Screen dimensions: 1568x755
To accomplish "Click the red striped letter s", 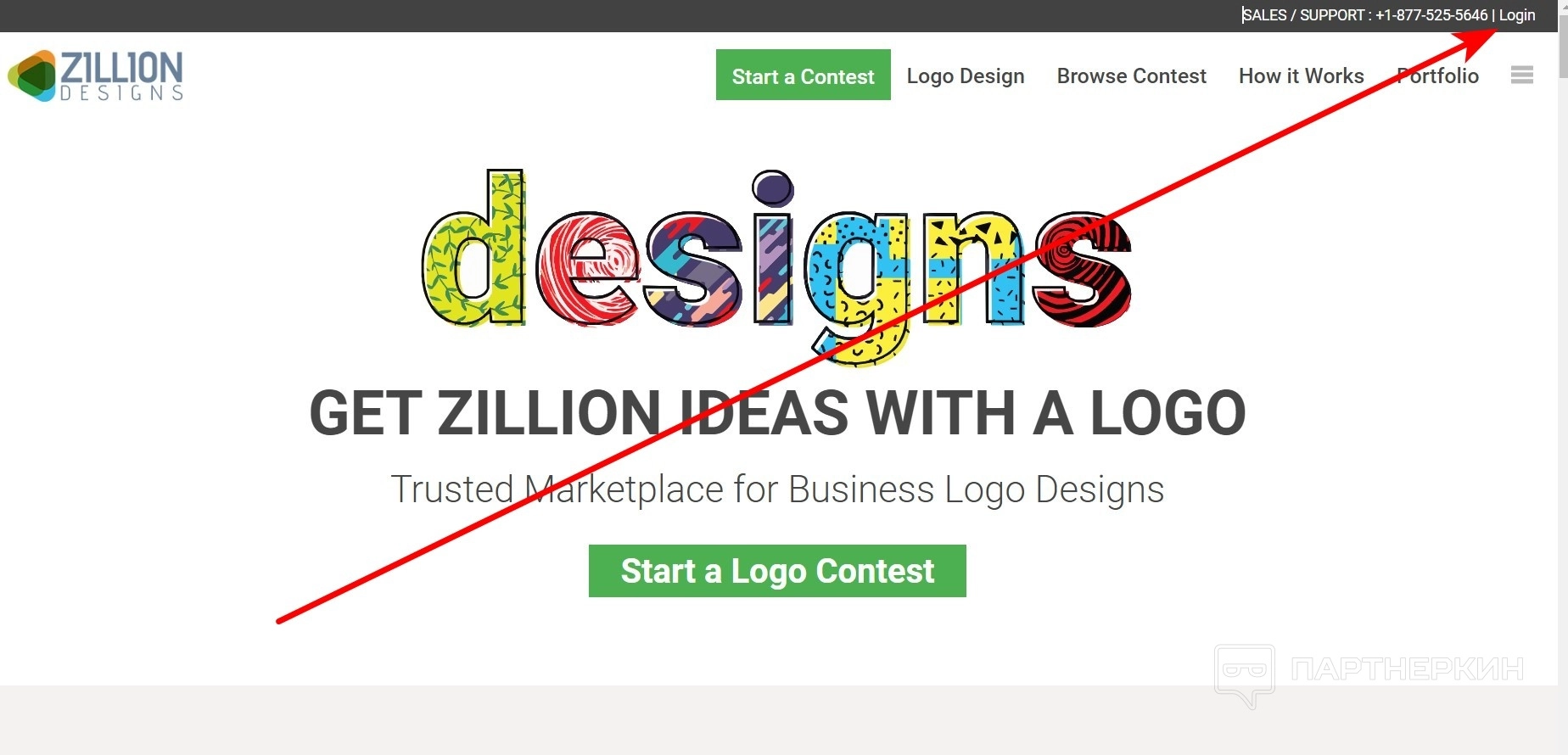I will (x=1083, y=270).
